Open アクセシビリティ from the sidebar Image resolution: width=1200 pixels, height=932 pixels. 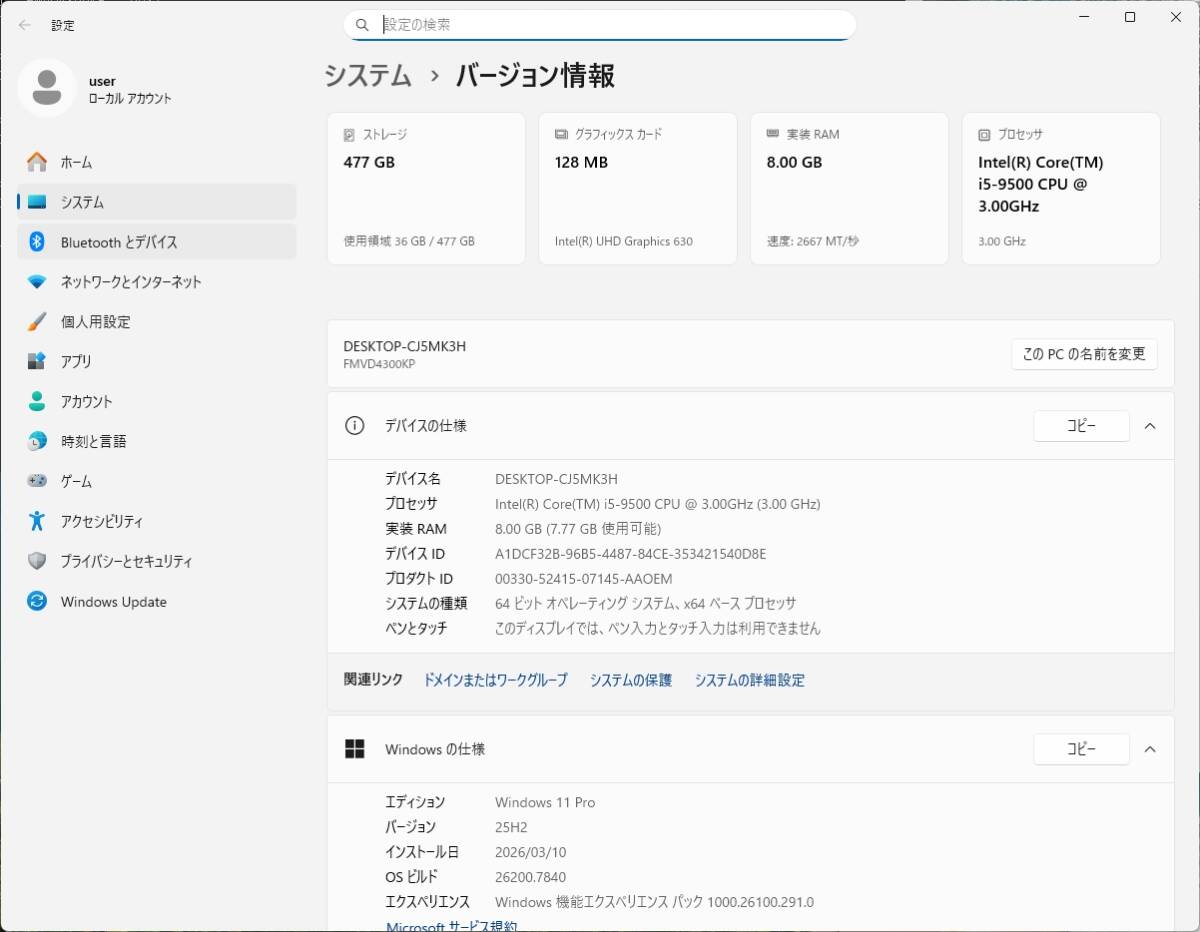[x=37, y=521]
